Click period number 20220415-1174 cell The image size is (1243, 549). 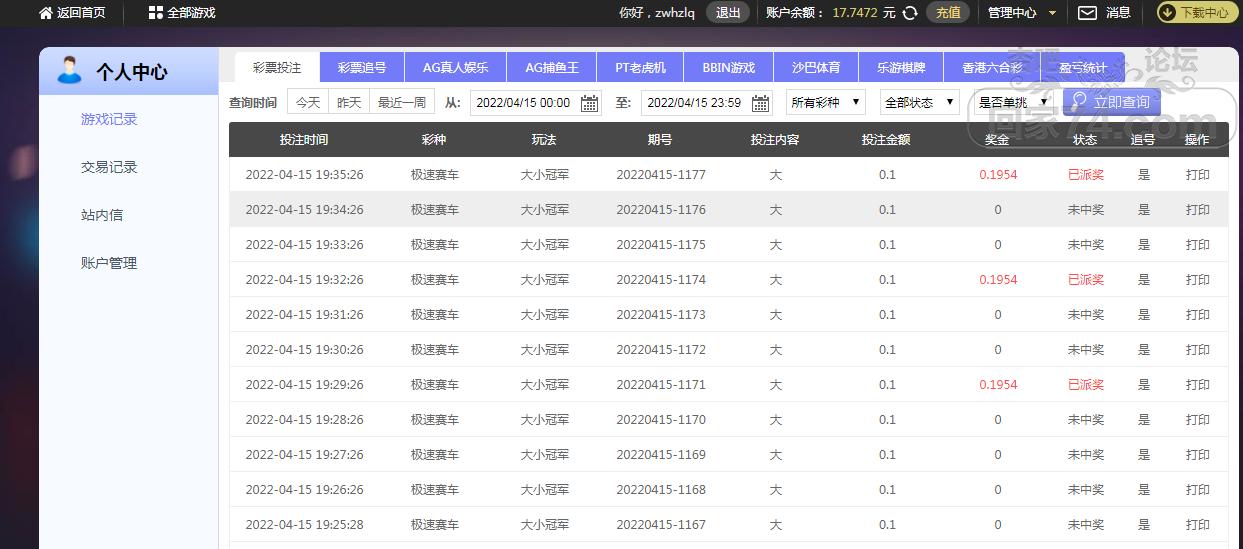coord(661,280)
